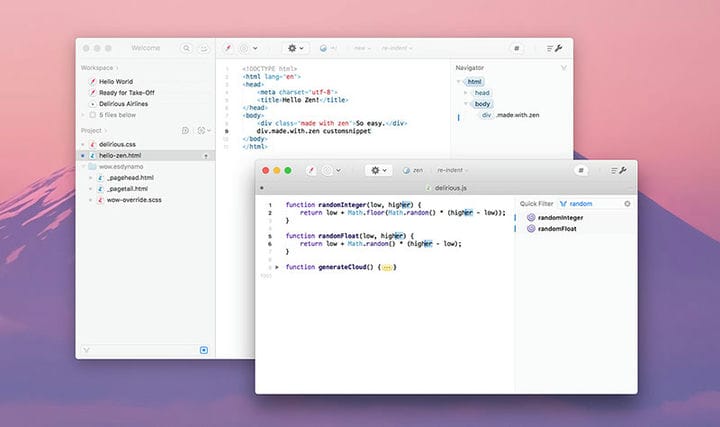Click the Quick Filter settings gear
The width and height of the screenshot is (720, 427).
(627, 204)
